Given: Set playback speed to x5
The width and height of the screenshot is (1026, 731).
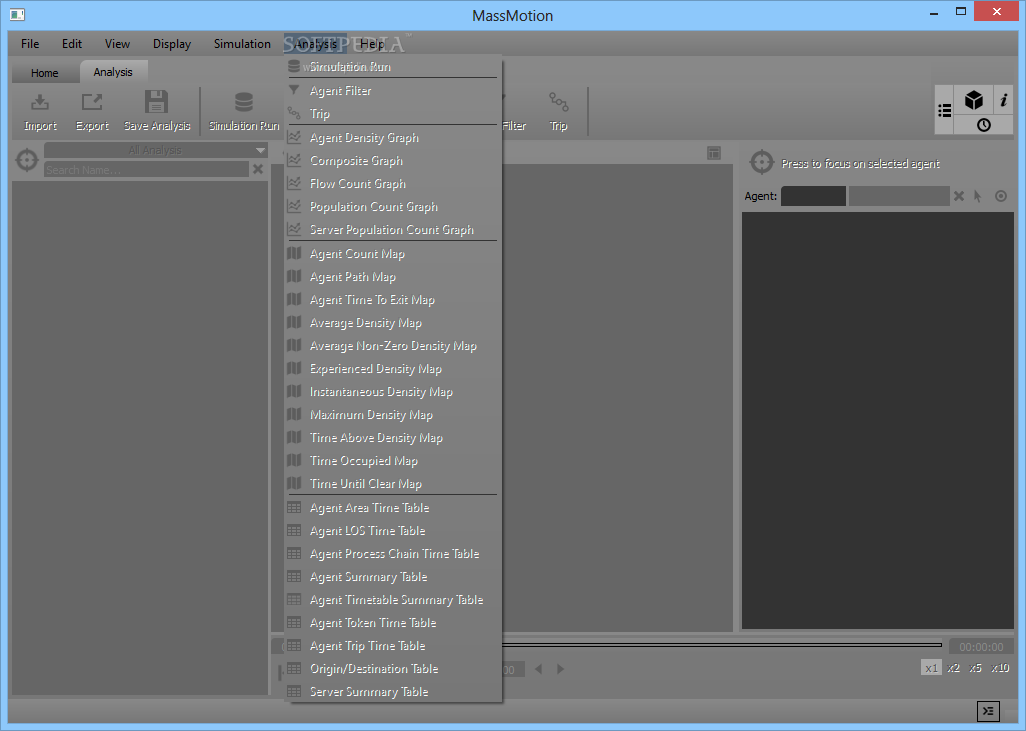Looking at the screenshot, I should [x=975, y=668].
